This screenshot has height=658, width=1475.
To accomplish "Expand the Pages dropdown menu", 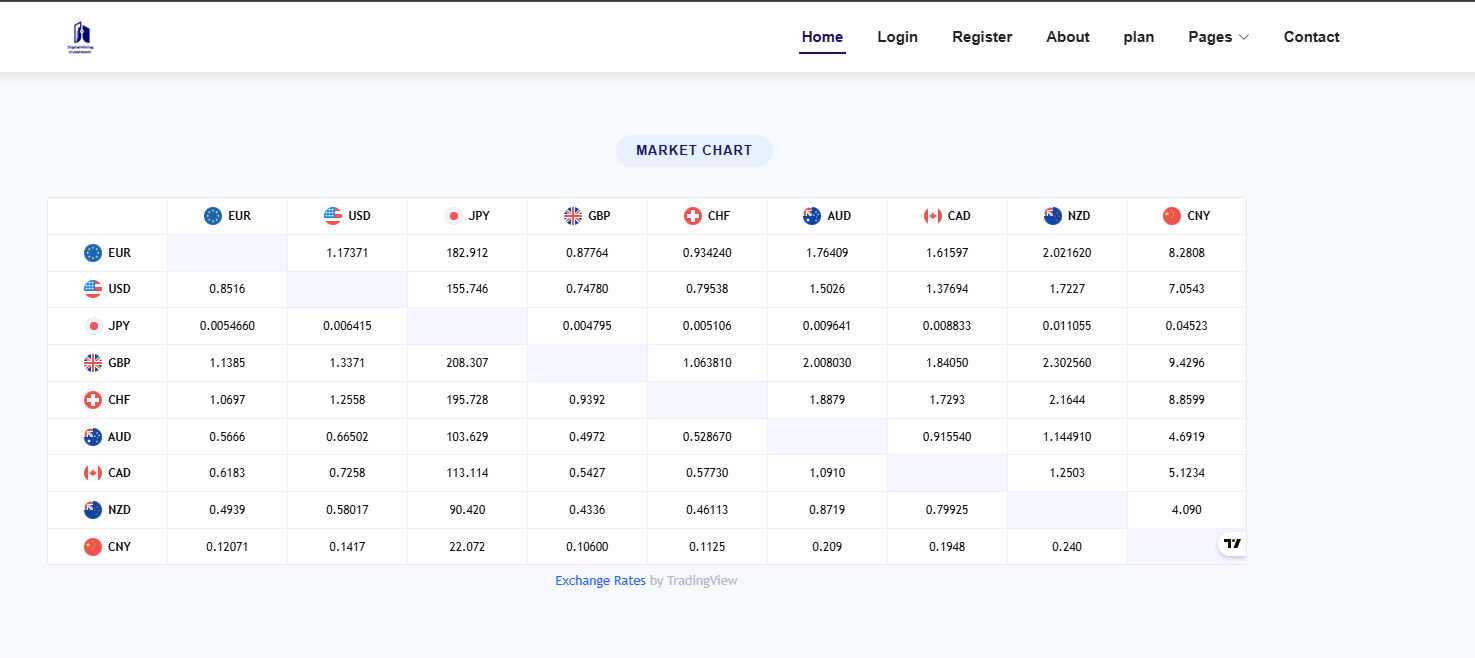I will point(1218,37).
